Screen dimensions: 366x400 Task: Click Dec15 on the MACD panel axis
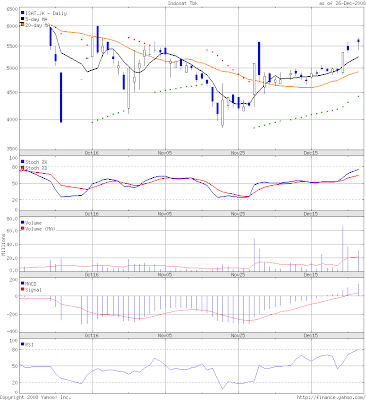(x=311, y=336)
